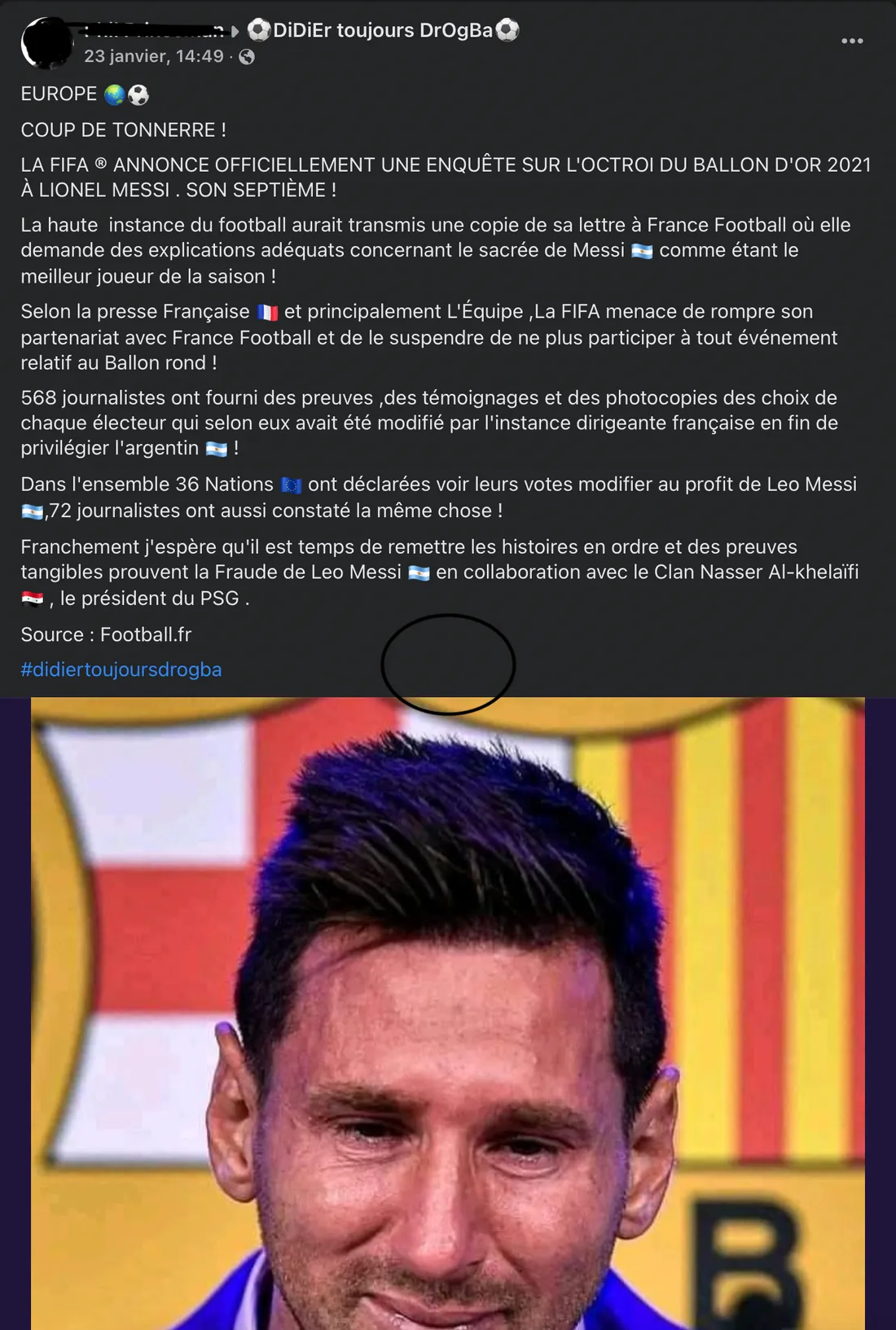896x1330 pixels.
Task: Click the 'COUP DE TONNERRE !' headline text
Action: point(124,130)
